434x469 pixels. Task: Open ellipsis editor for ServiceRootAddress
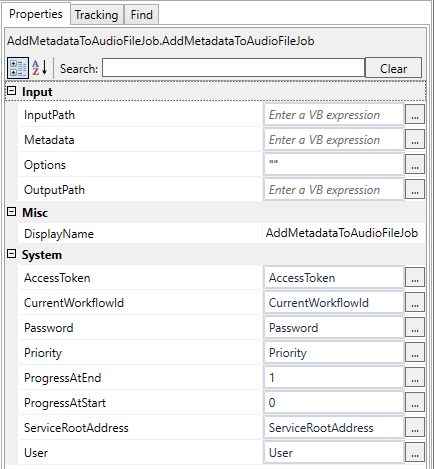point(415,427)
